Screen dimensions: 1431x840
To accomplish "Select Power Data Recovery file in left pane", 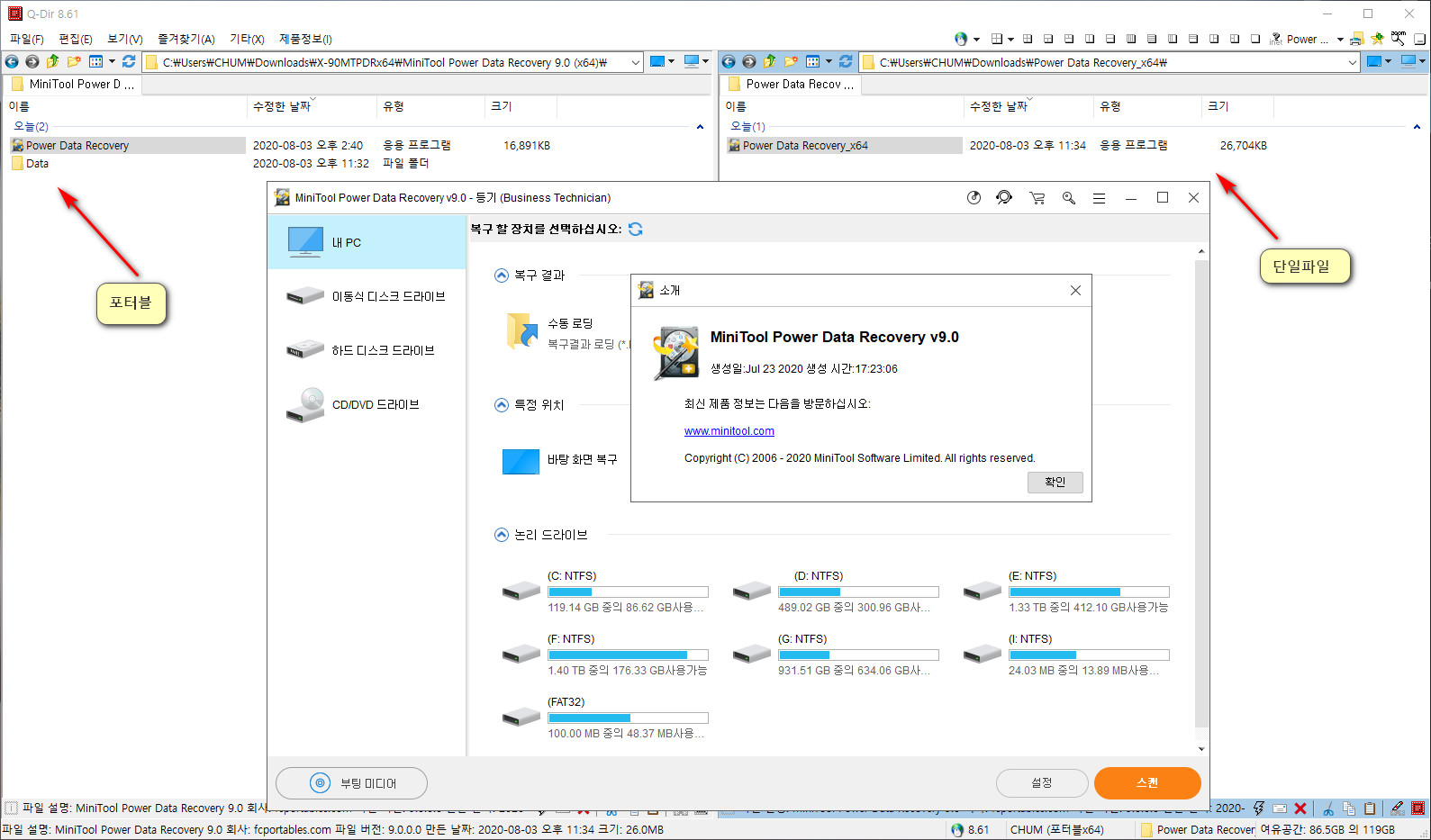I will coord(127,145).
